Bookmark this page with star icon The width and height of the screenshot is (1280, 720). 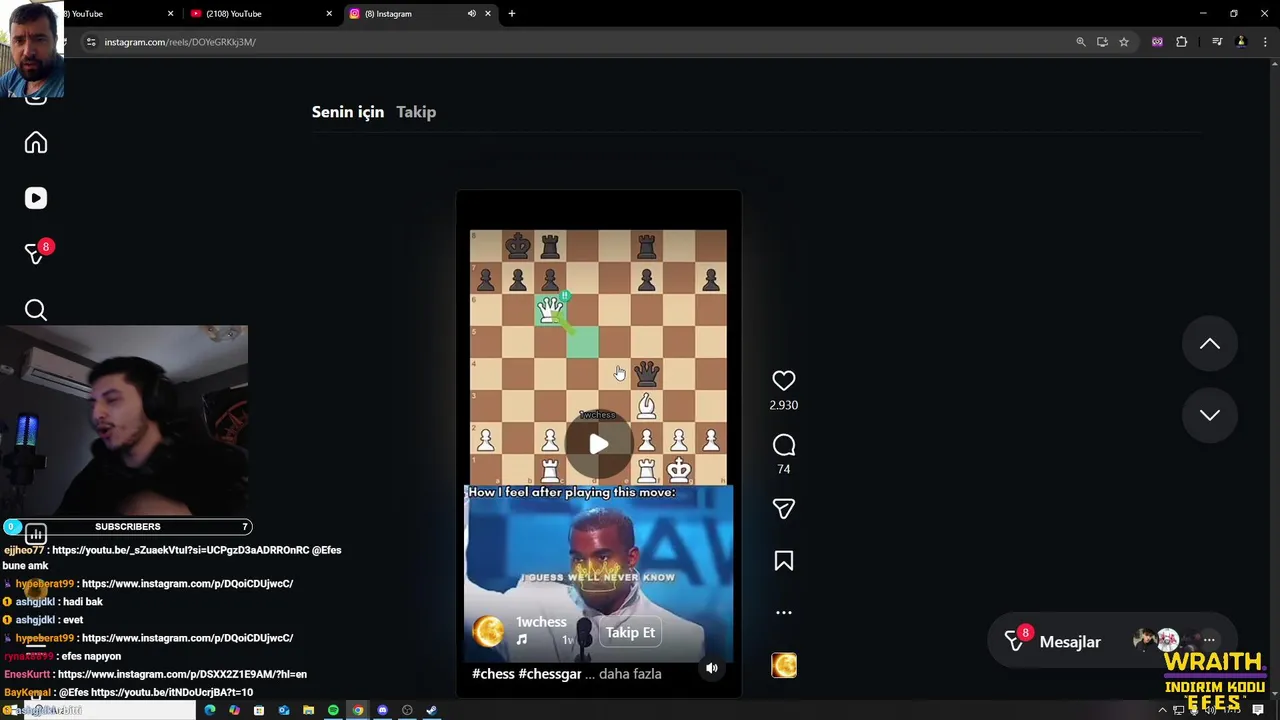1124,42
